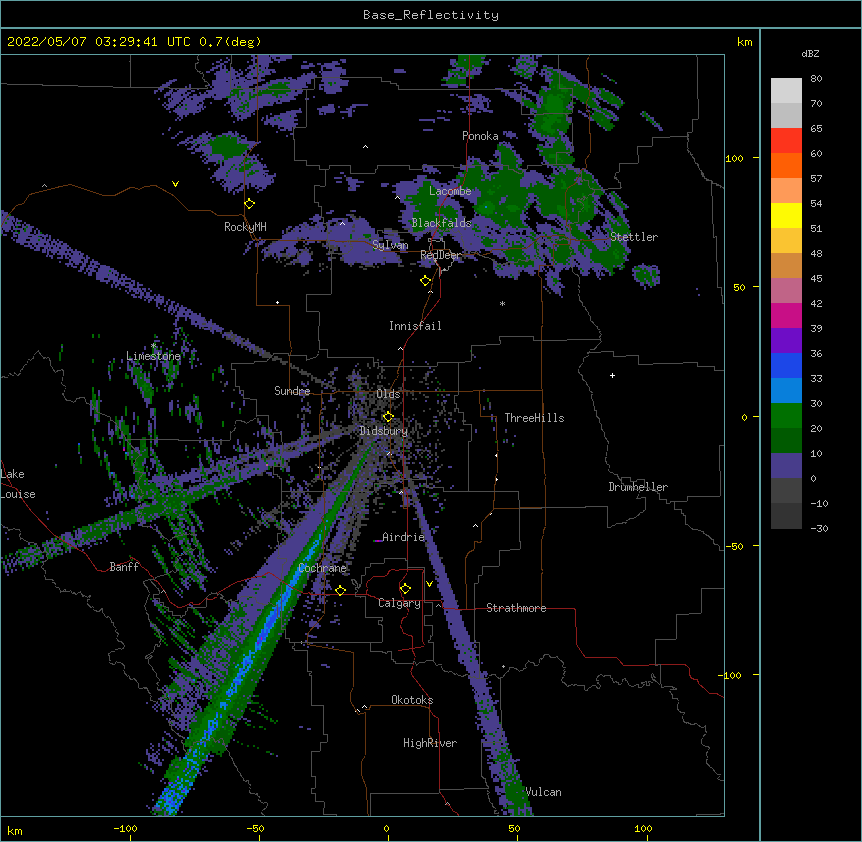
Task: Click the yellow diamond marker south of RedDeer
Action: point(426,281)
